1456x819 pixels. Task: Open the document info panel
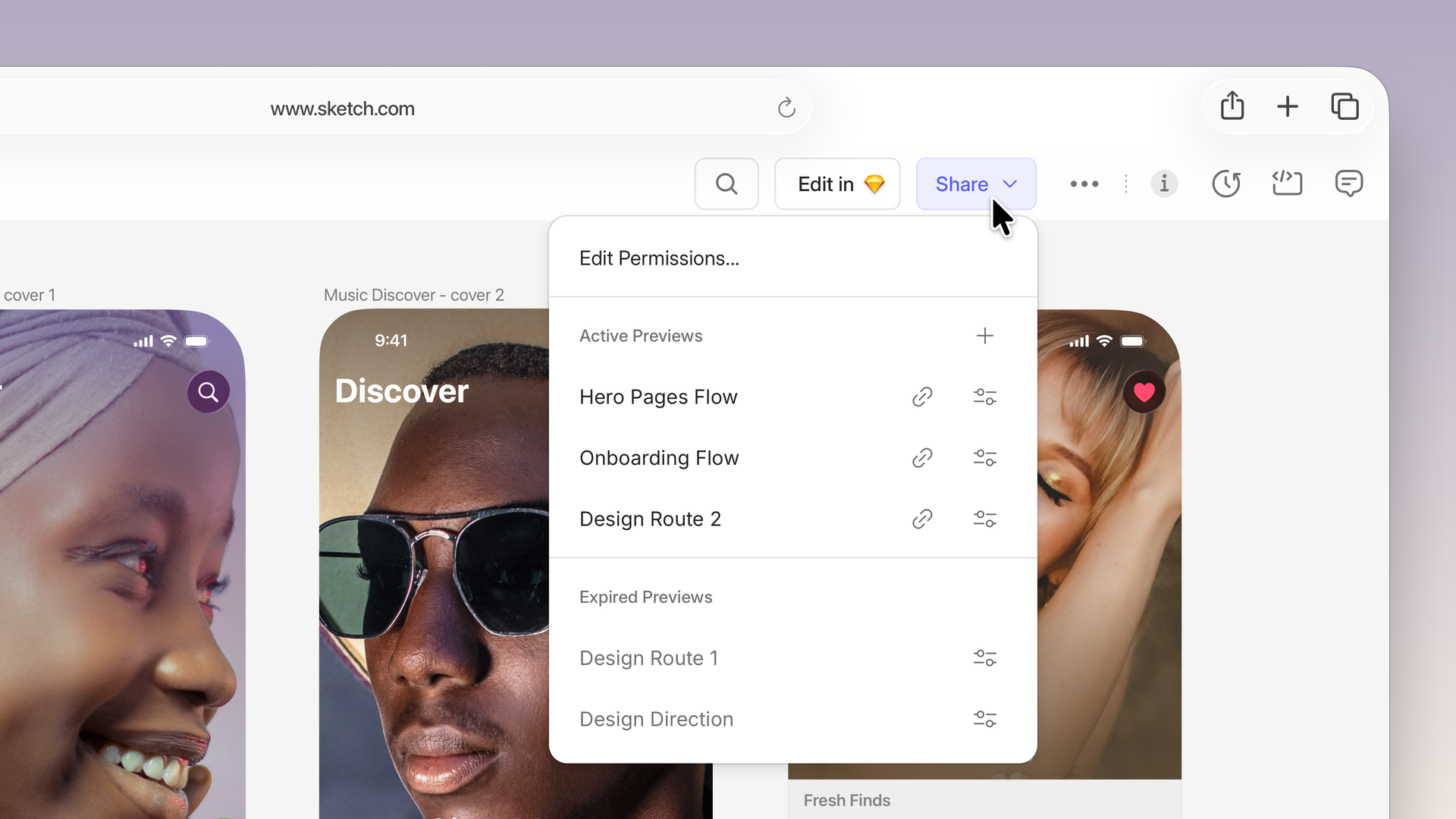coord(1164,184)
